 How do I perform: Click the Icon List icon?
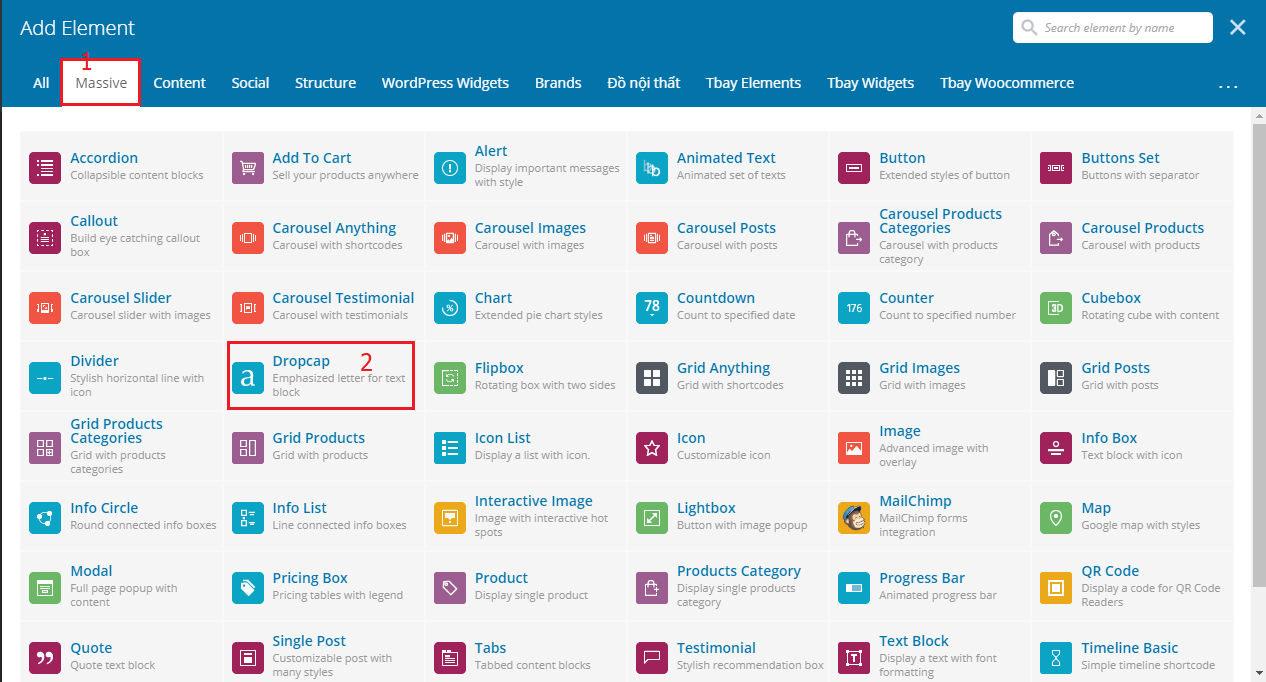450,447
